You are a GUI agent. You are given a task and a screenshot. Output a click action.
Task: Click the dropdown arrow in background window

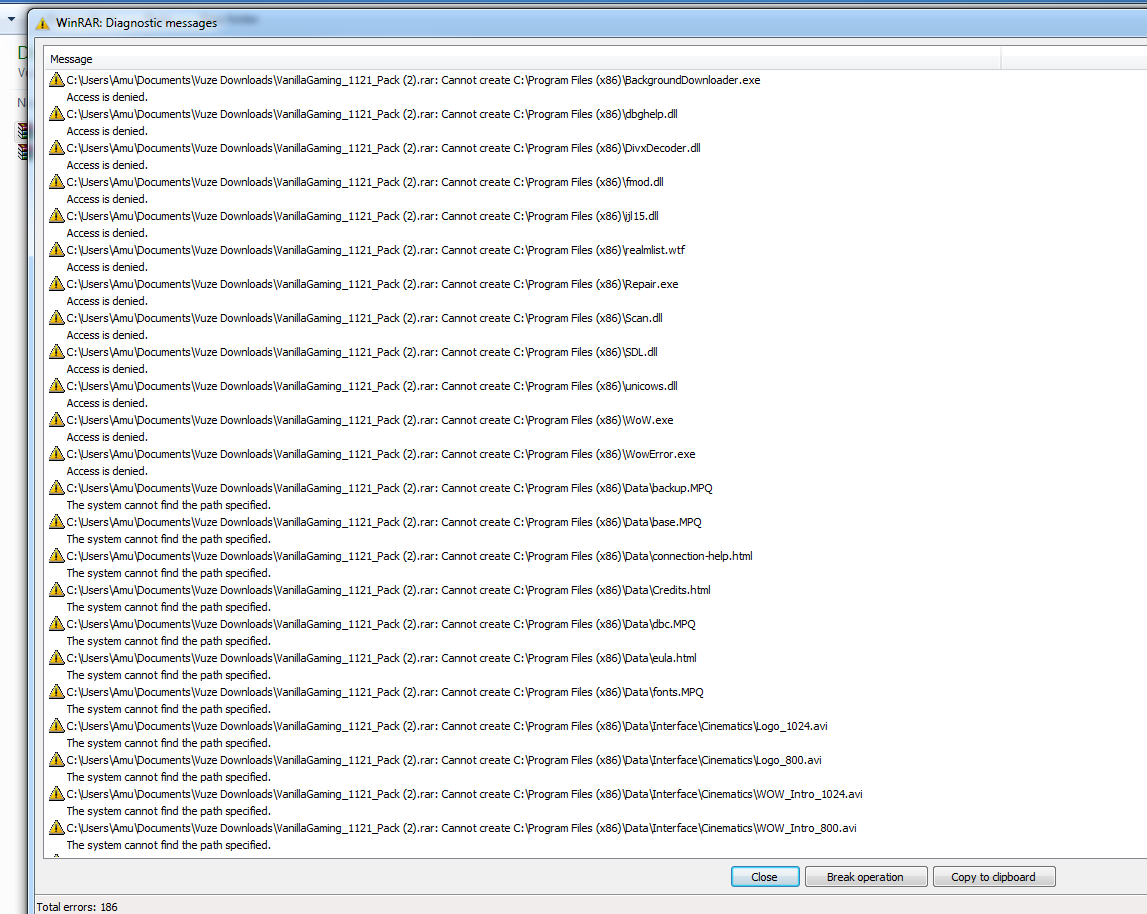click(11, 19)
